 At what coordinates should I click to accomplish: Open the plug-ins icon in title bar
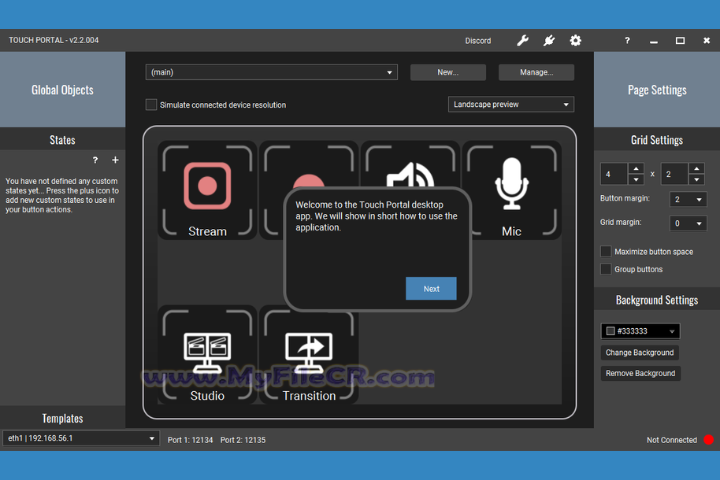point(549,40)
